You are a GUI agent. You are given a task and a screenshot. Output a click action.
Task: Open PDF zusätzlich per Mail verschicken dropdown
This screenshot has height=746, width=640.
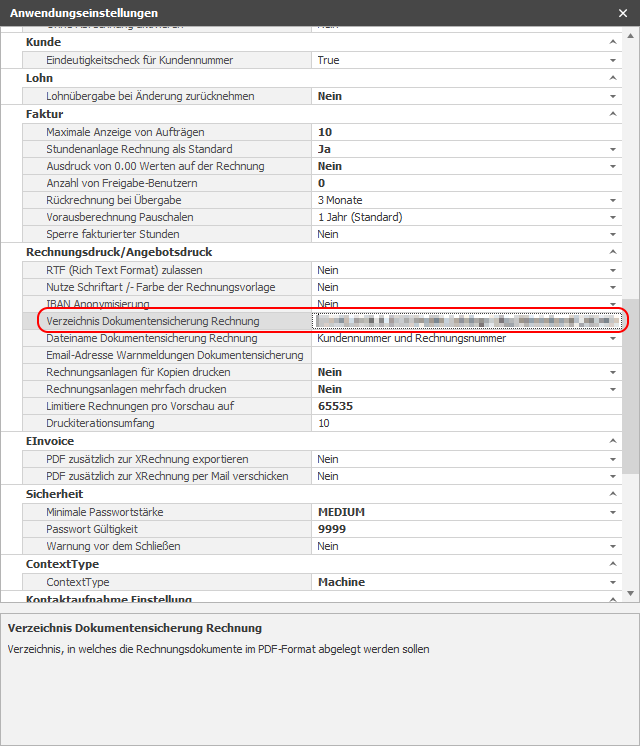click(x=613, y=477)
